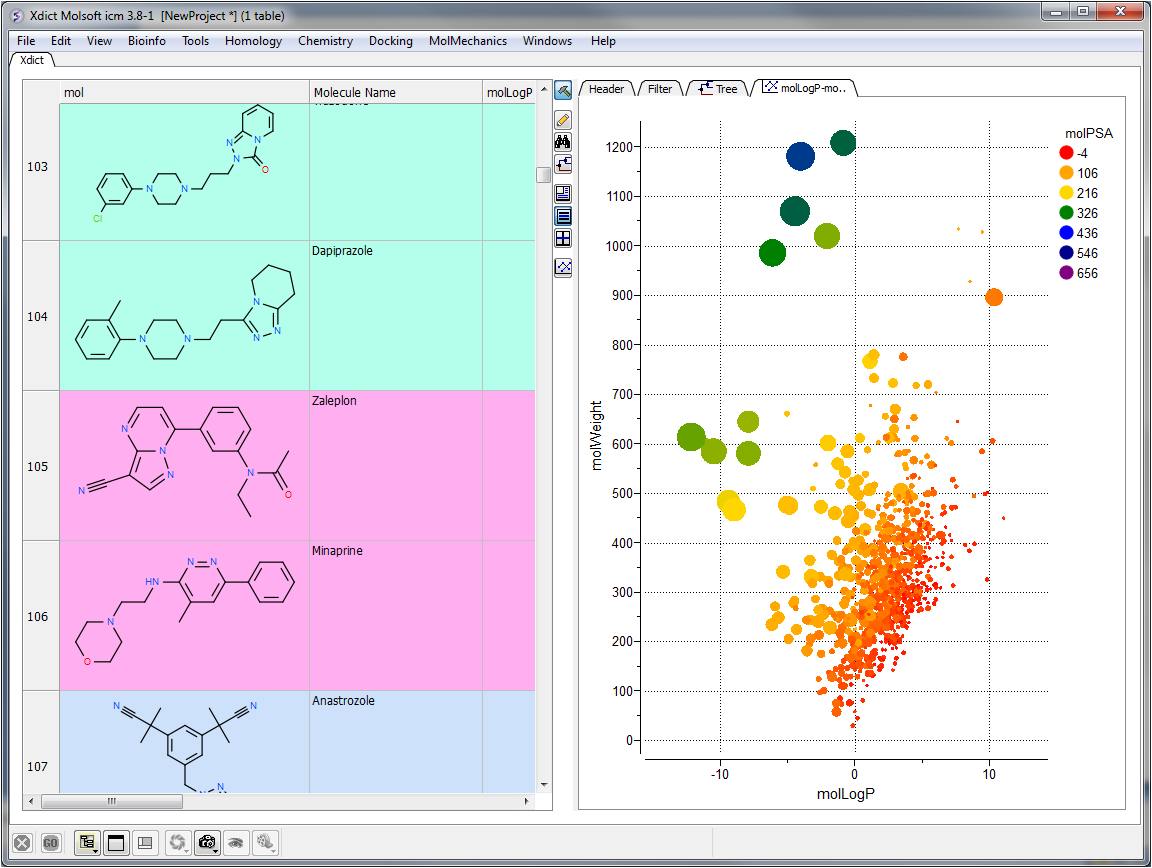The height and width of the screenshot is (868, 1152).
Task: Open the Help menu
Action: pyautogui.click(x=603, y=41)
